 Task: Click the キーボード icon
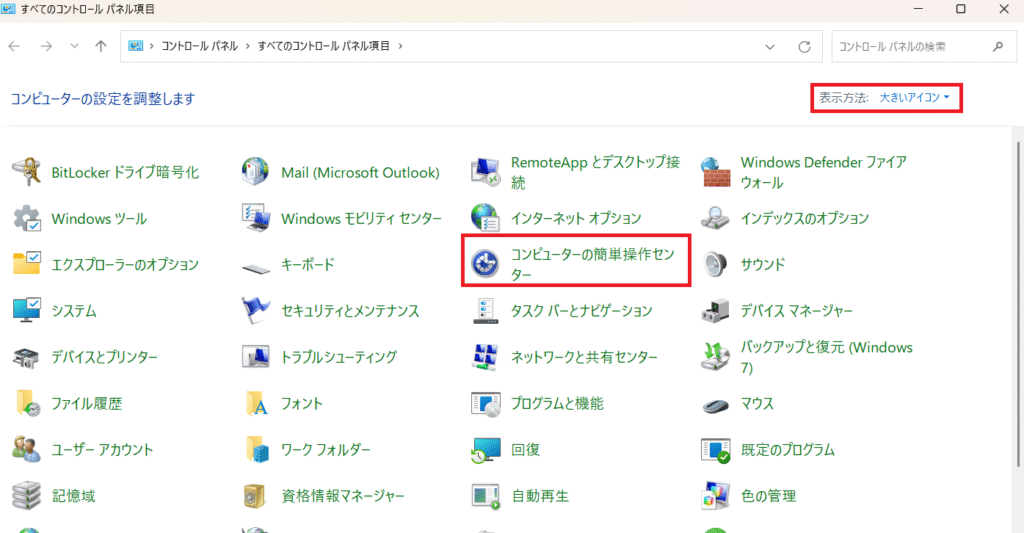point(255,267)
